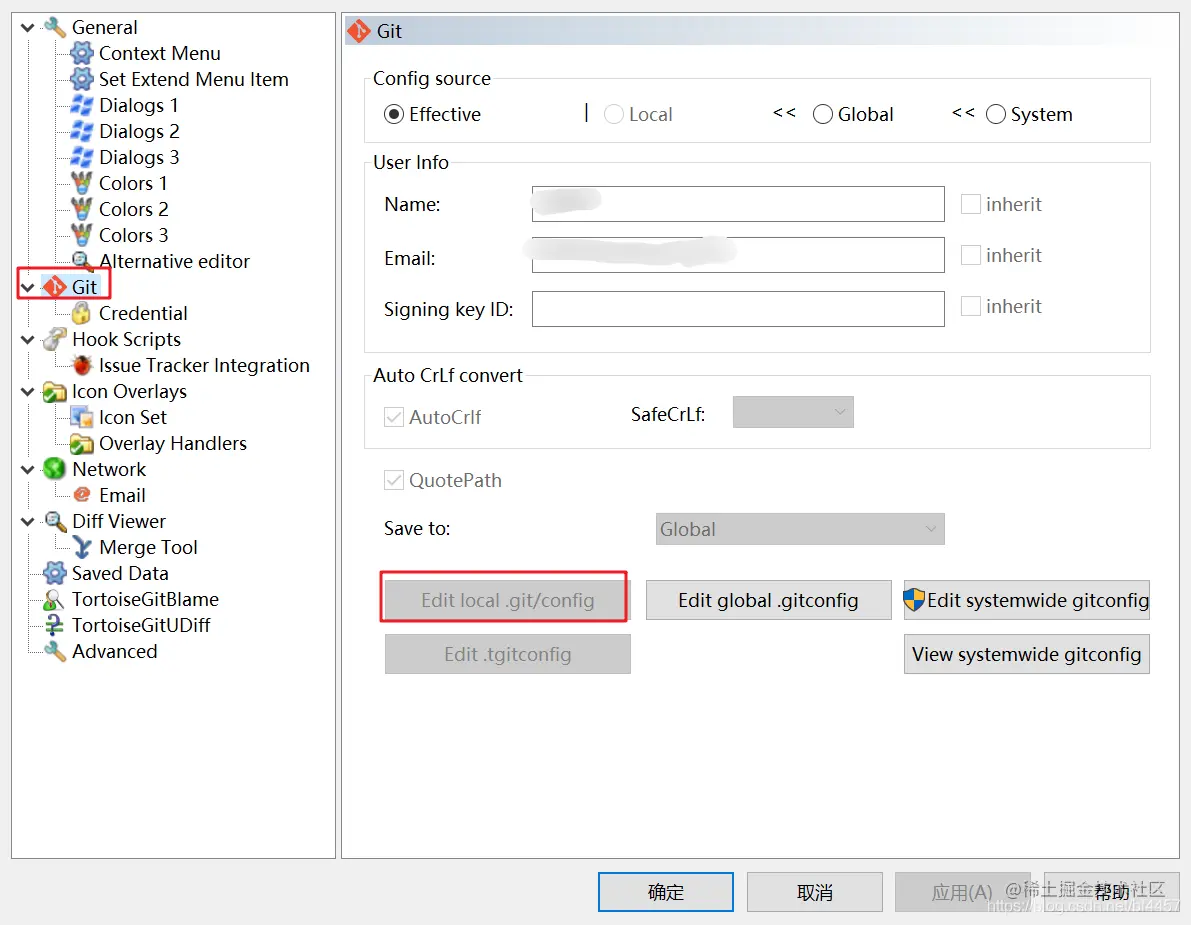Click the Diff Viewer magnifier icon
This screenshot has width=1191, height=925.
click(55, 521)
